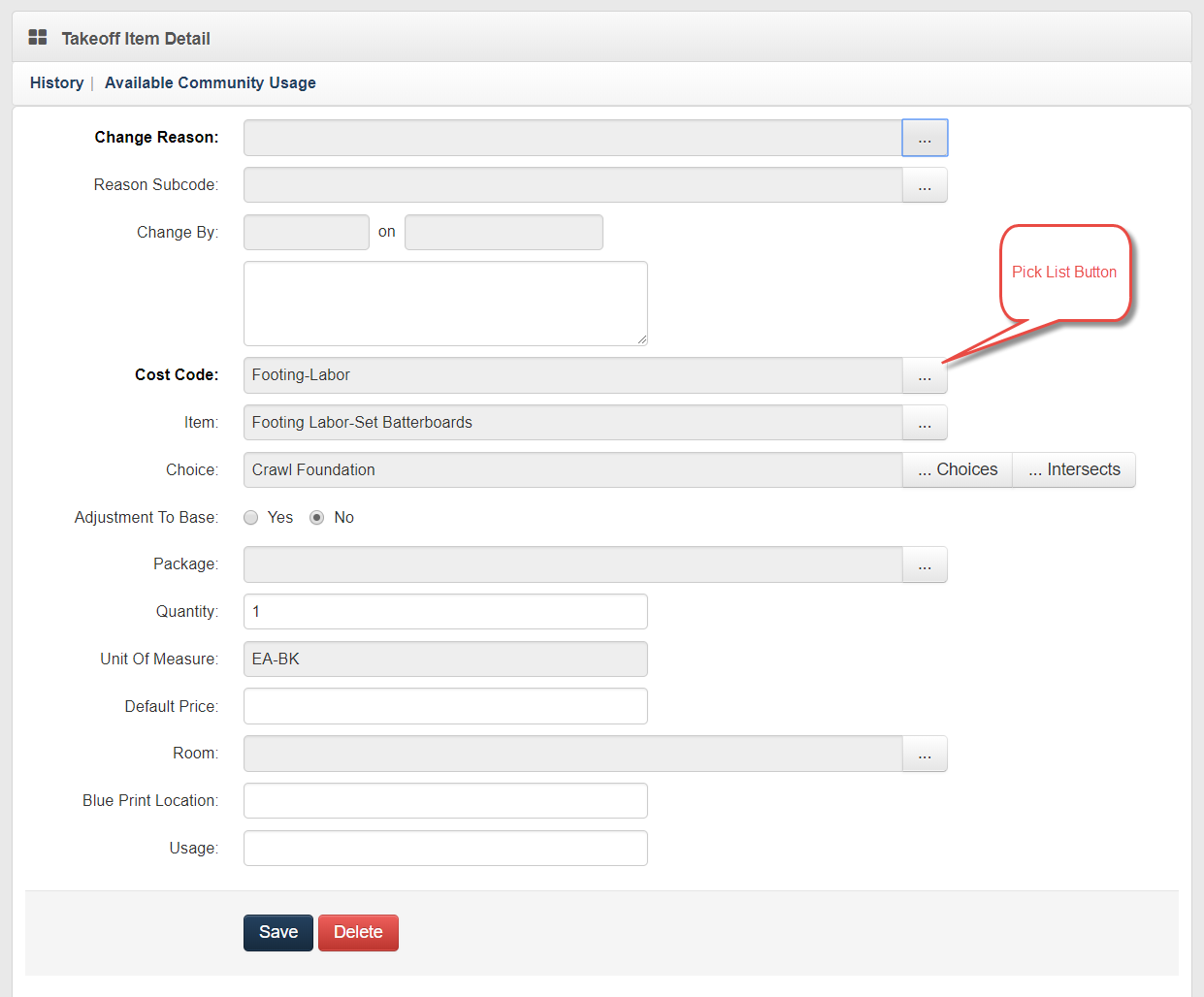Click the Quantity value field

point(445,611)
